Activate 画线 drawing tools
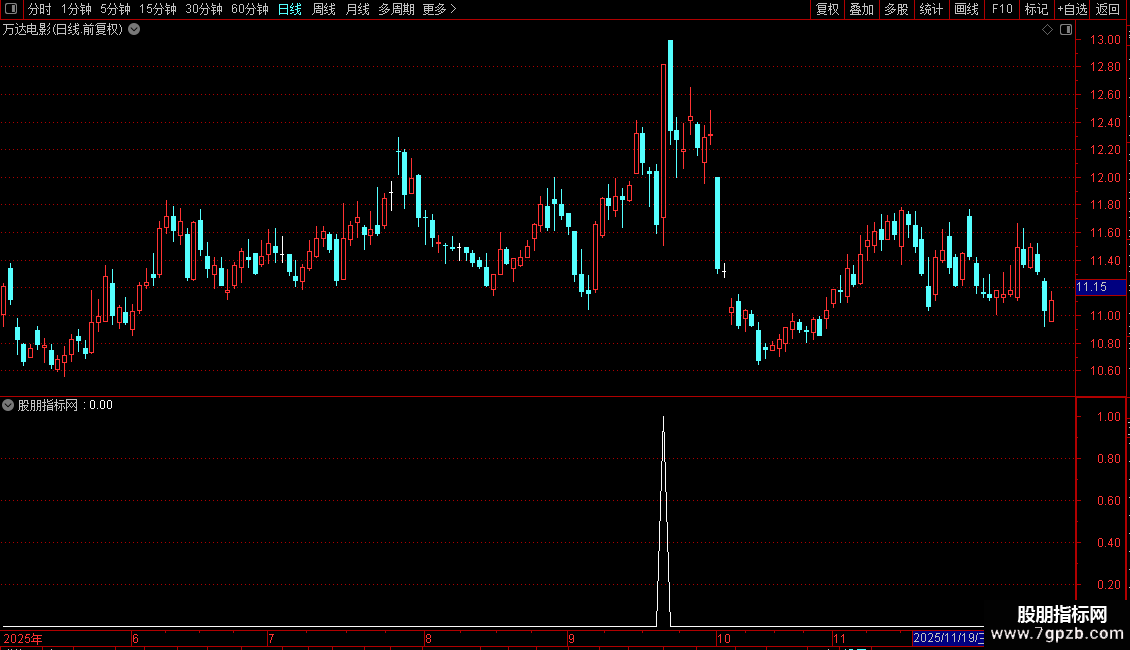Image resolution: width=1130 pixels, height=650 pixels. (966, 9)
